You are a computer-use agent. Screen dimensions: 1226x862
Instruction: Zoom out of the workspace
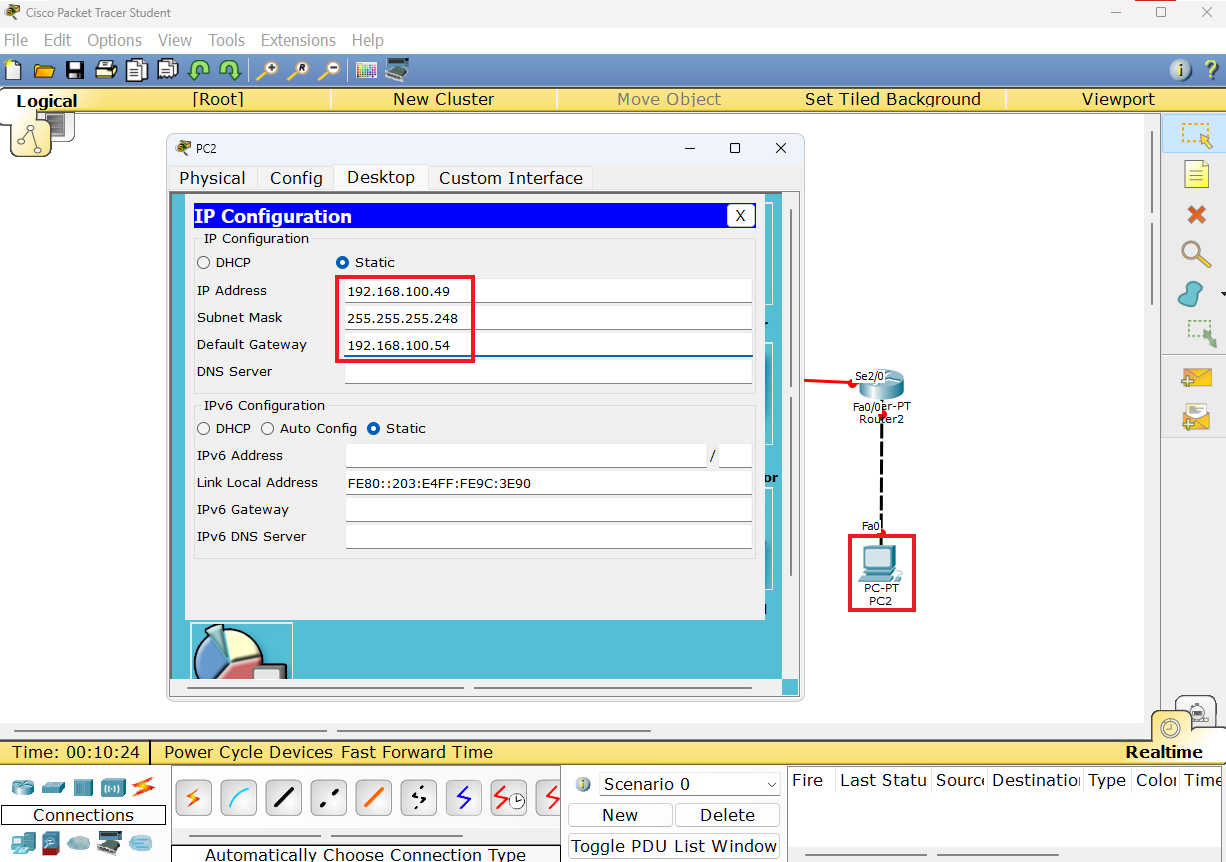pyautogui.click(x=329, y=70)
